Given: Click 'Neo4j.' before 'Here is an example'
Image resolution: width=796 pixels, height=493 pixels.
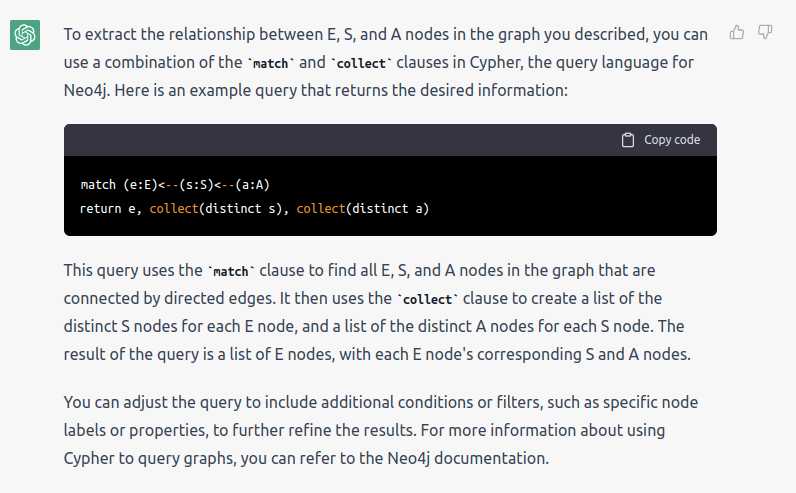Looking at the screenshot, I should pos(87,90).
